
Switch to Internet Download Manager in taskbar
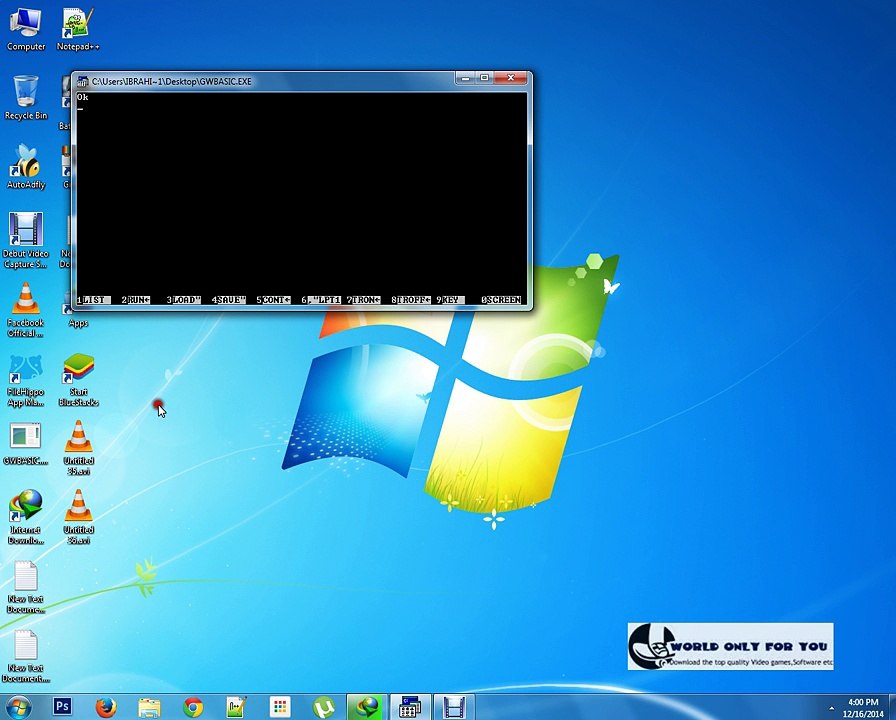(367, 707)
